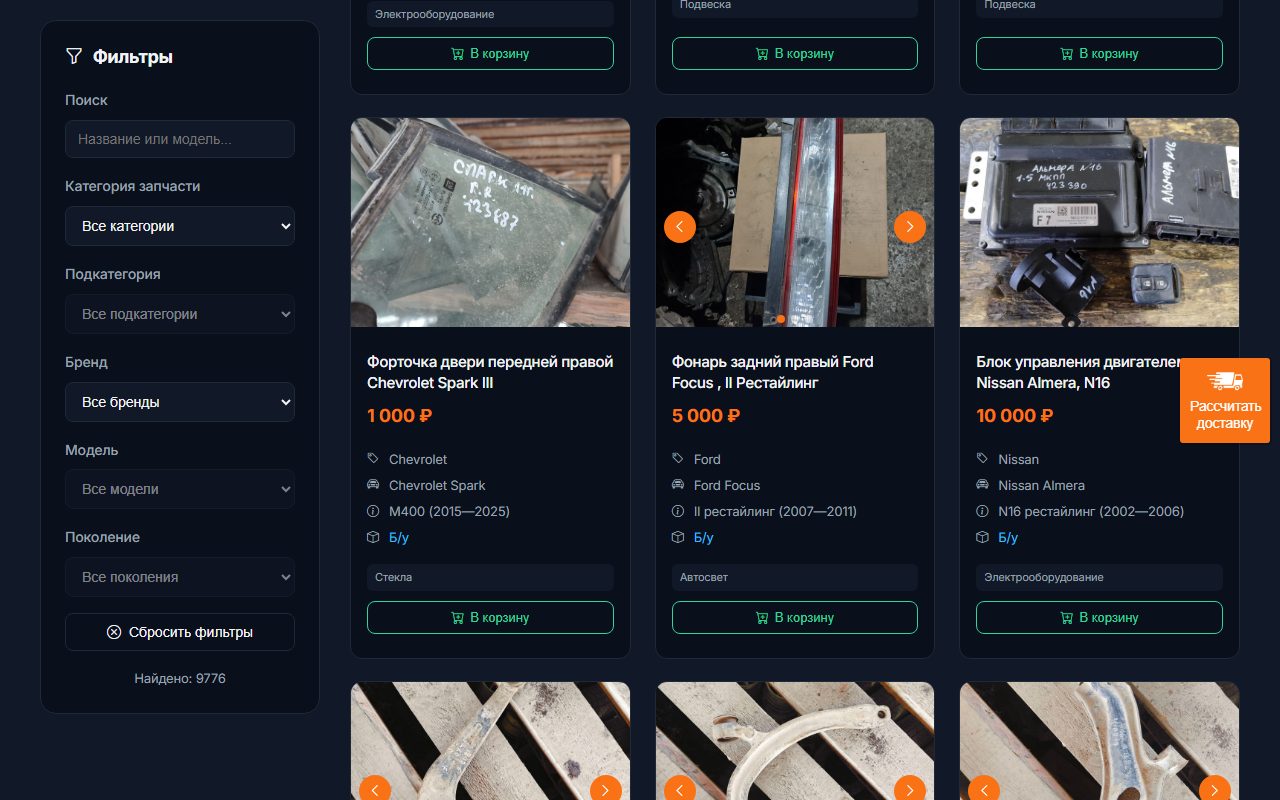Click Электрооборудование tag in the Nissan Almera card

(x=1099, y=577)
